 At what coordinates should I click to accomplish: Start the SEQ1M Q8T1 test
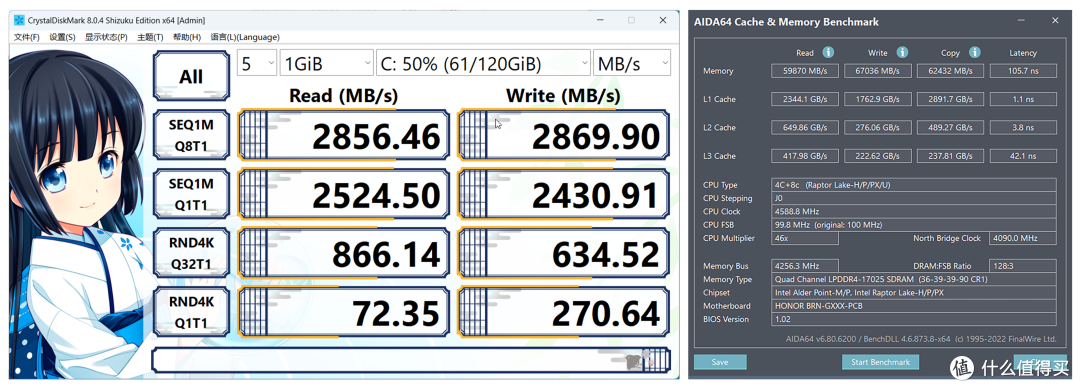pos(191,136)
